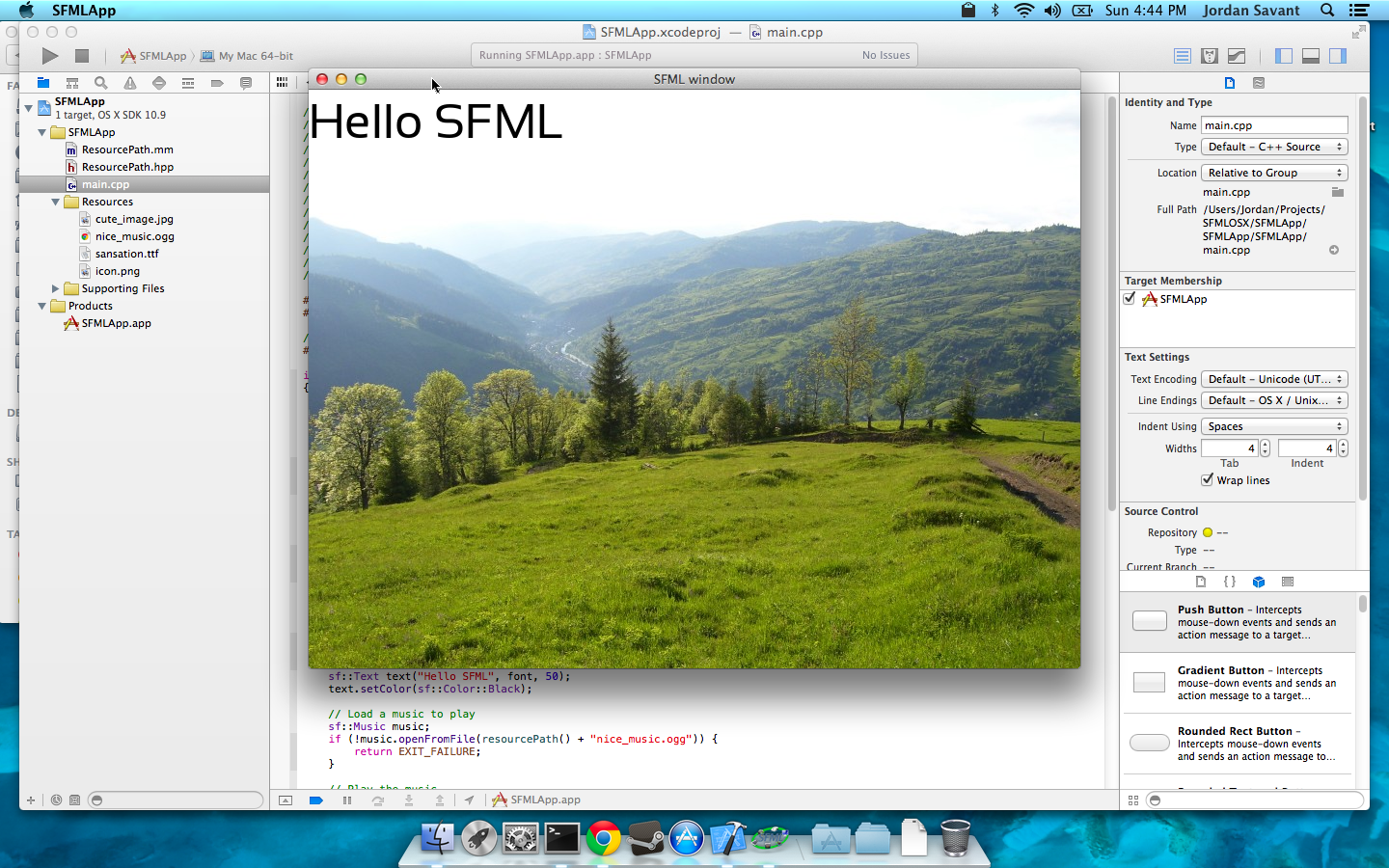Click Simulate location arrow icon in debug bar

coord(469,800)
